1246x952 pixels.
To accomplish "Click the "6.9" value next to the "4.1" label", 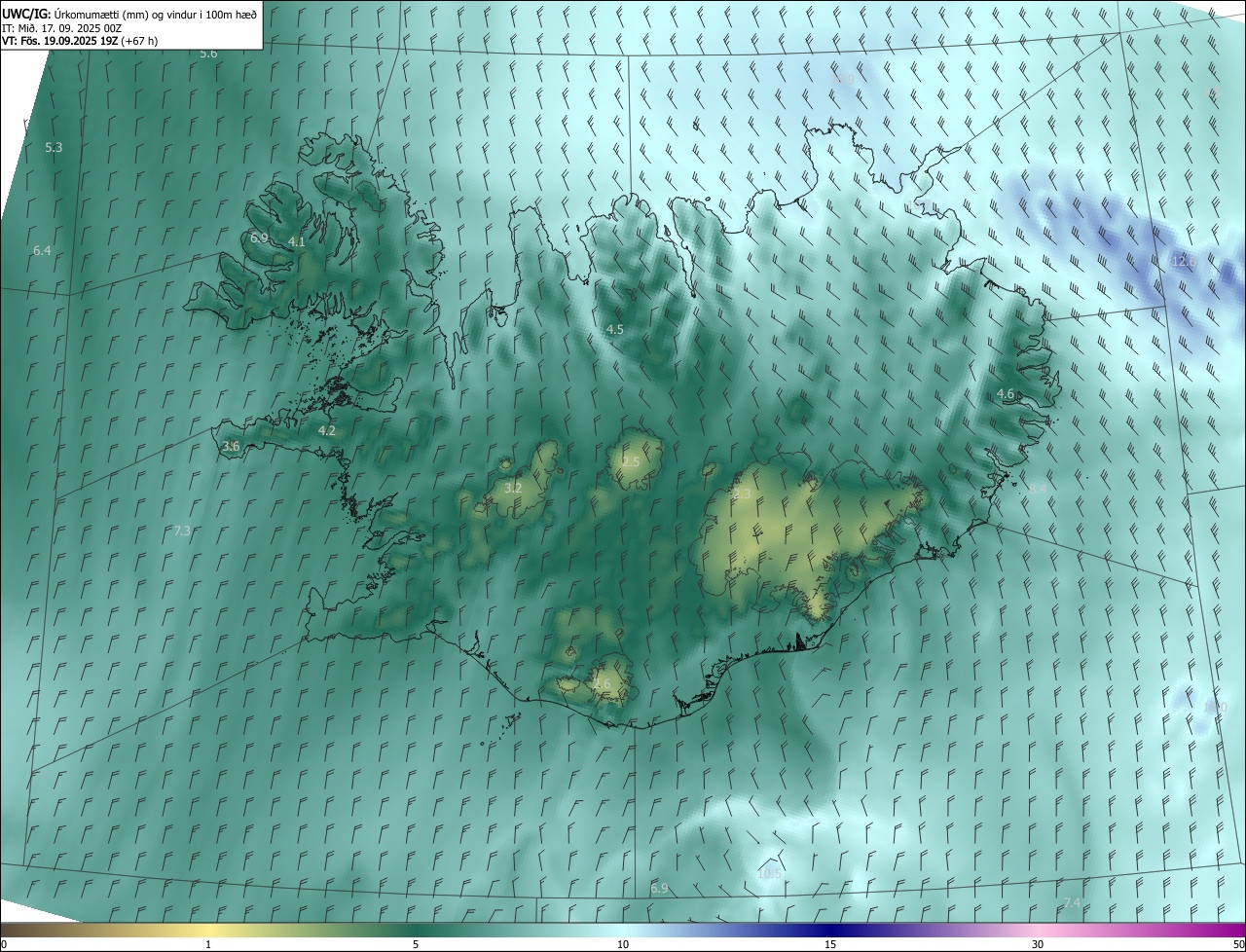I will (x=259, y=238).
